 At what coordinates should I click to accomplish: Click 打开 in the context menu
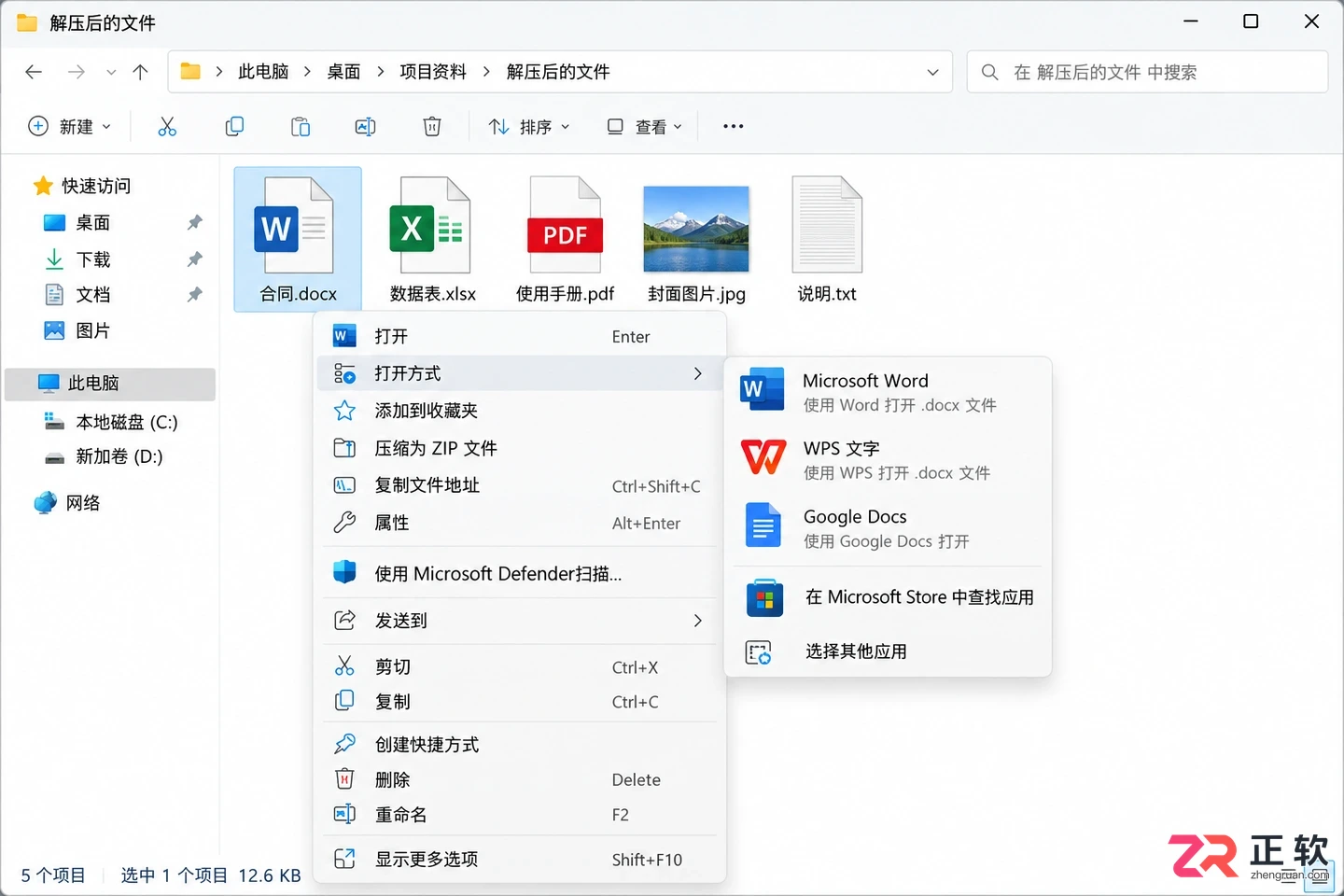(x=519, y=336)
